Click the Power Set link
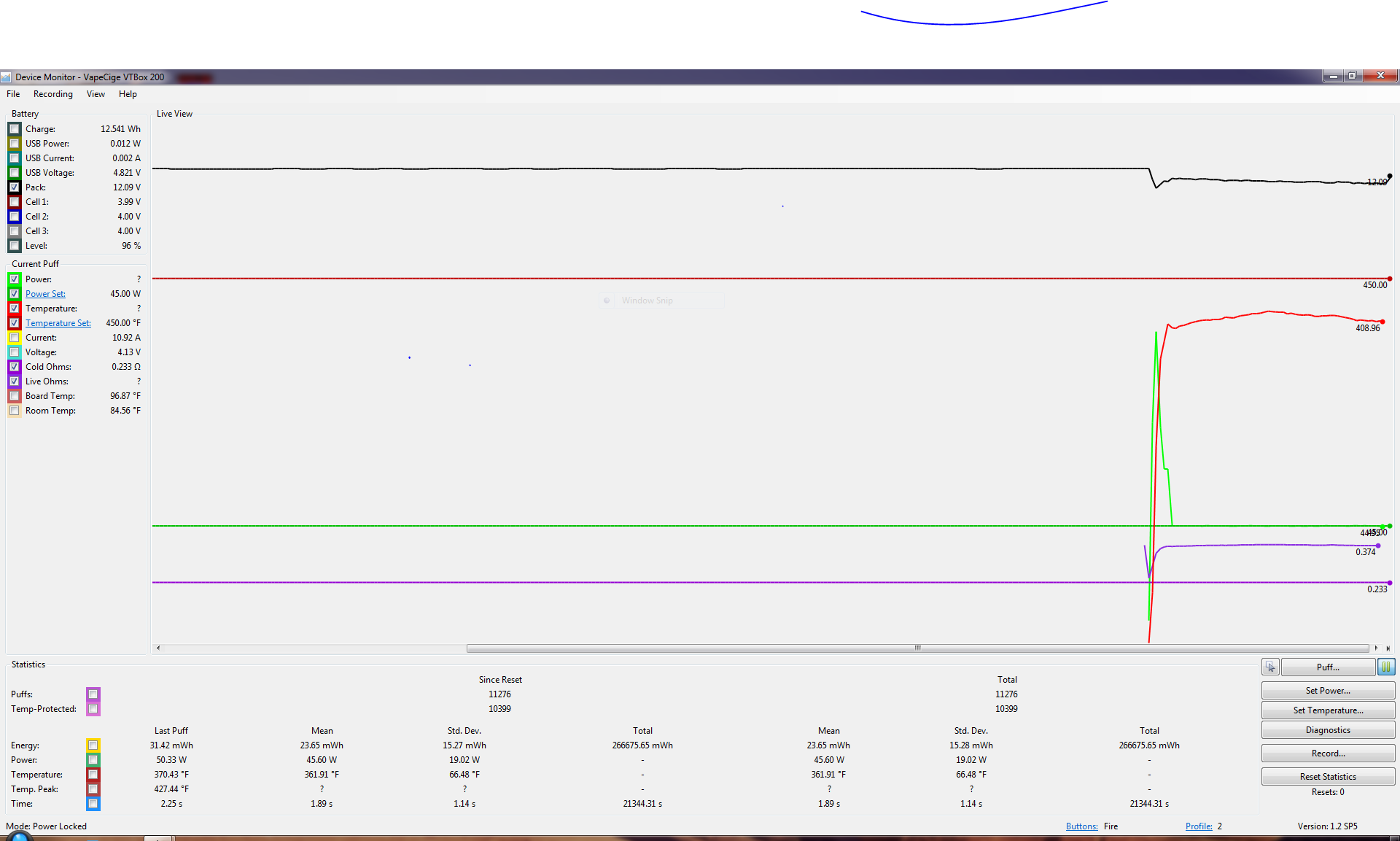Image resolution: width=1400 pixels, height=841 pixels. pos(45,294)
